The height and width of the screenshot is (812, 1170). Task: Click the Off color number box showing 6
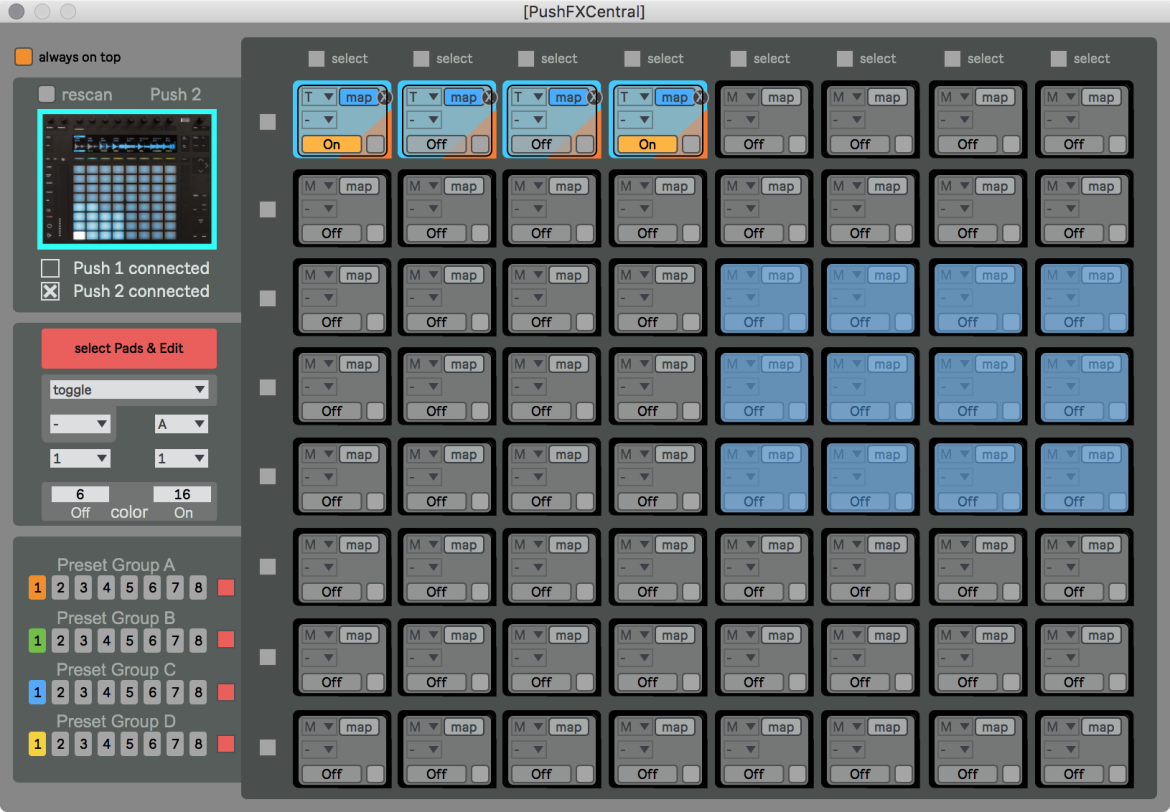tap(80, 494)
